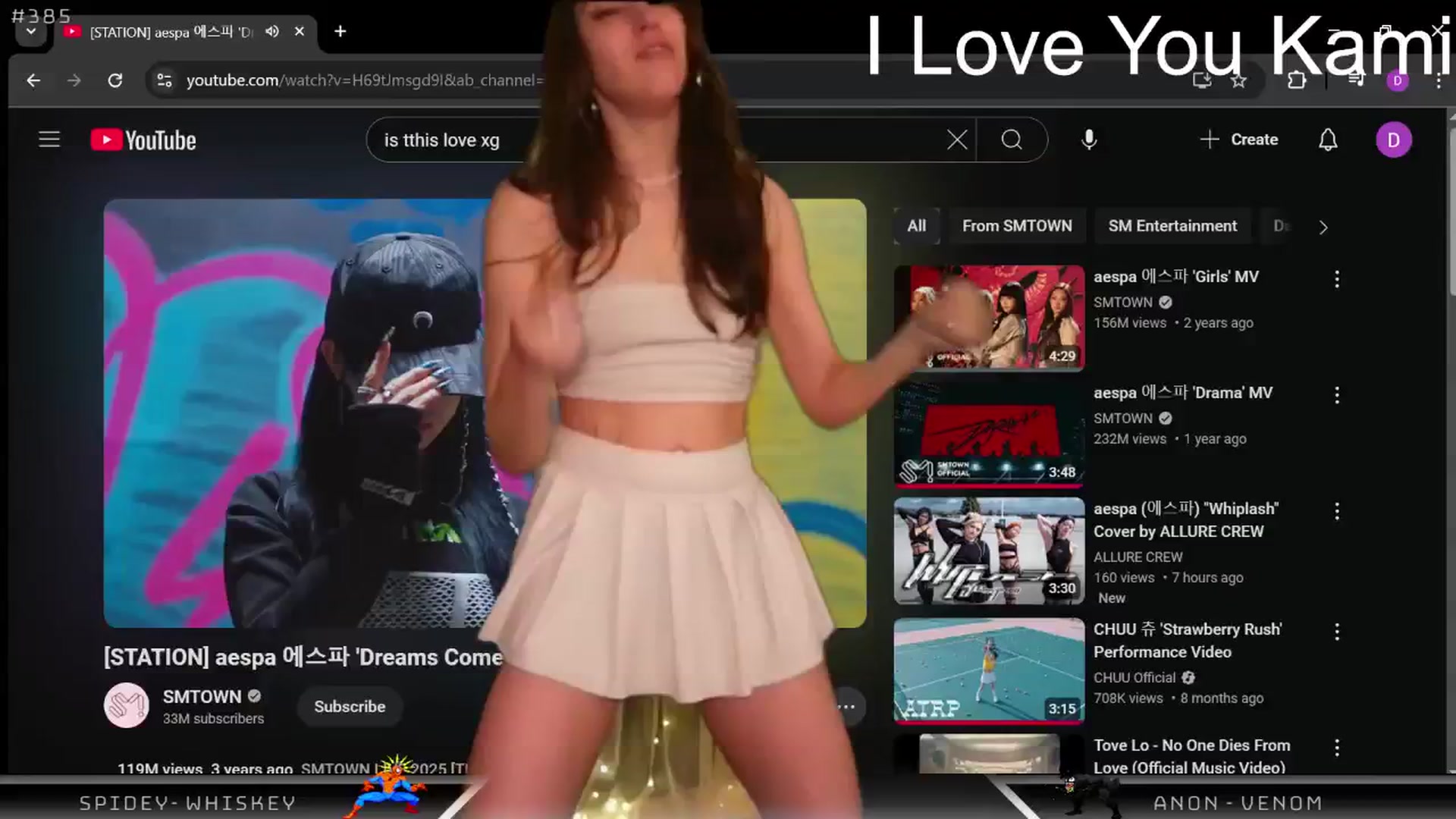Screen dimensions: 1456x819
Task: Open Chrome three-dot menu
Action: coord(1439,80)
